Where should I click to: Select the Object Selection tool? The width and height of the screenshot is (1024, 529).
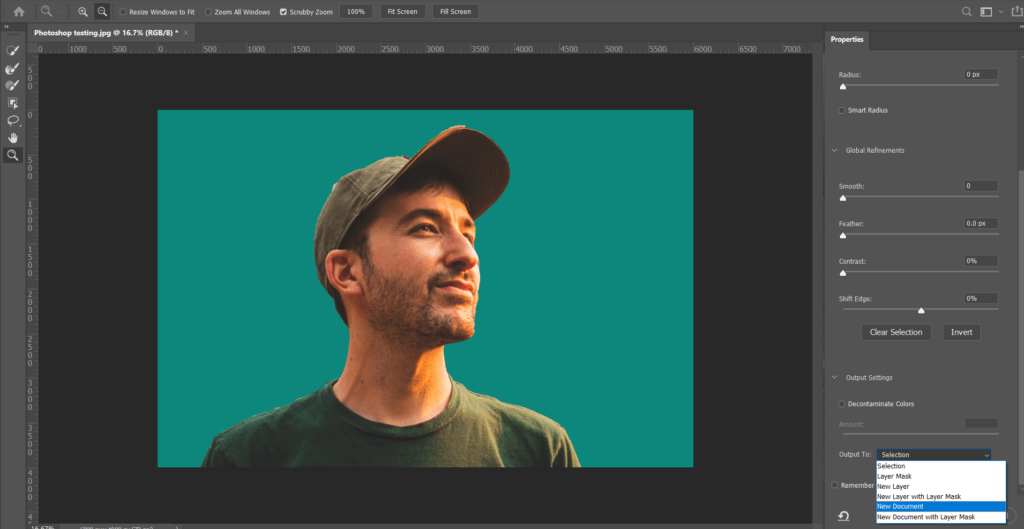tap(12, 103)
